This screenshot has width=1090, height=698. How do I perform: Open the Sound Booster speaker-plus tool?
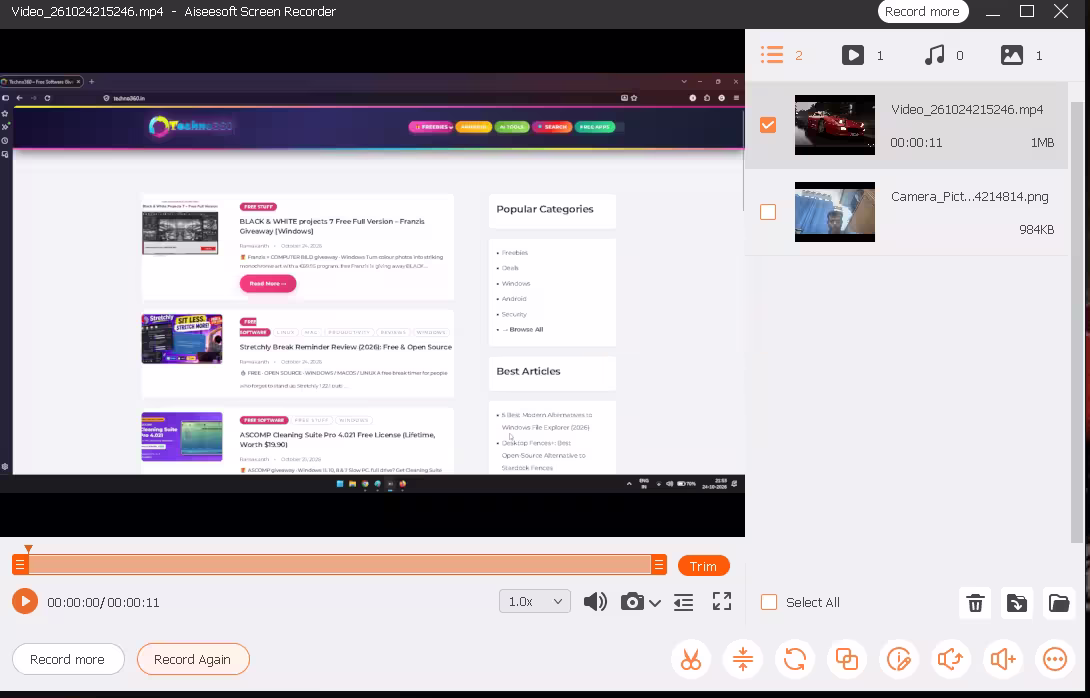pos(1002,659)
